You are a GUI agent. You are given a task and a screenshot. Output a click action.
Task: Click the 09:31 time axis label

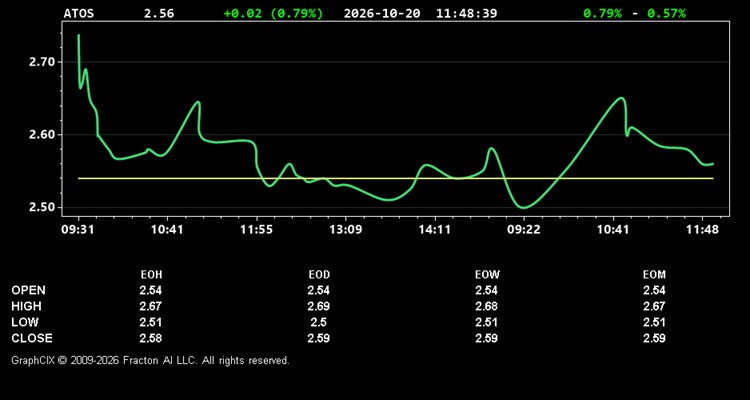(x=78, y=230)
